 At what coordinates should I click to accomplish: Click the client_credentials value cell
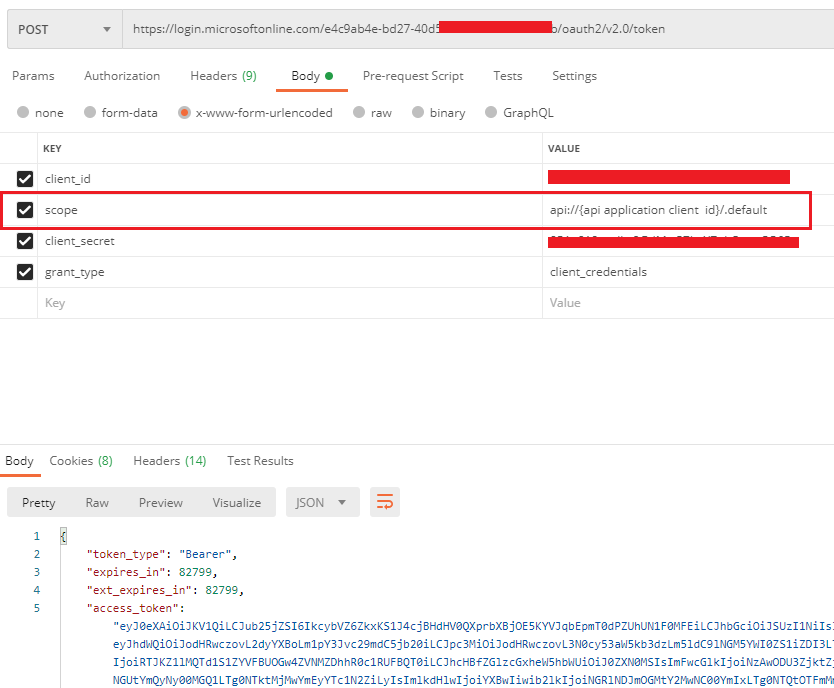(x=688, y=272)
